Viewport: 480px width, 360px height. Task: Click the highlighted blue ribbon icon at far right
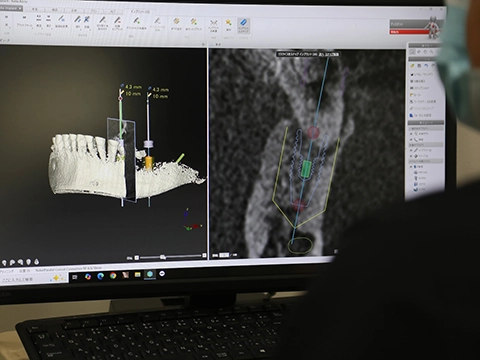coord(243,25)
